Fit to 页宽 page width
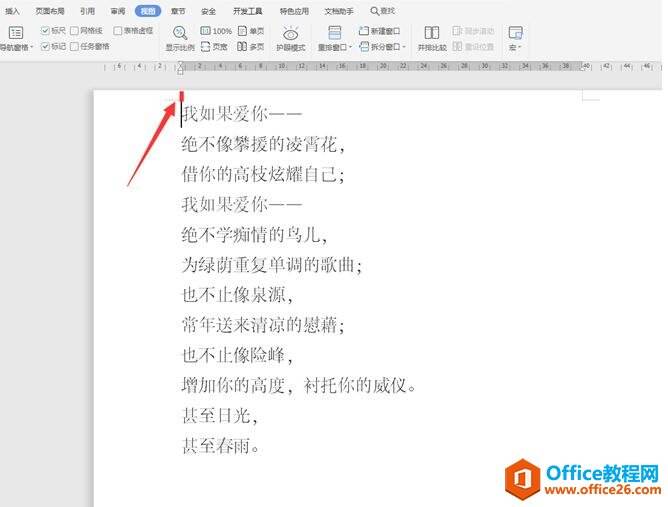 click(214, 46)
